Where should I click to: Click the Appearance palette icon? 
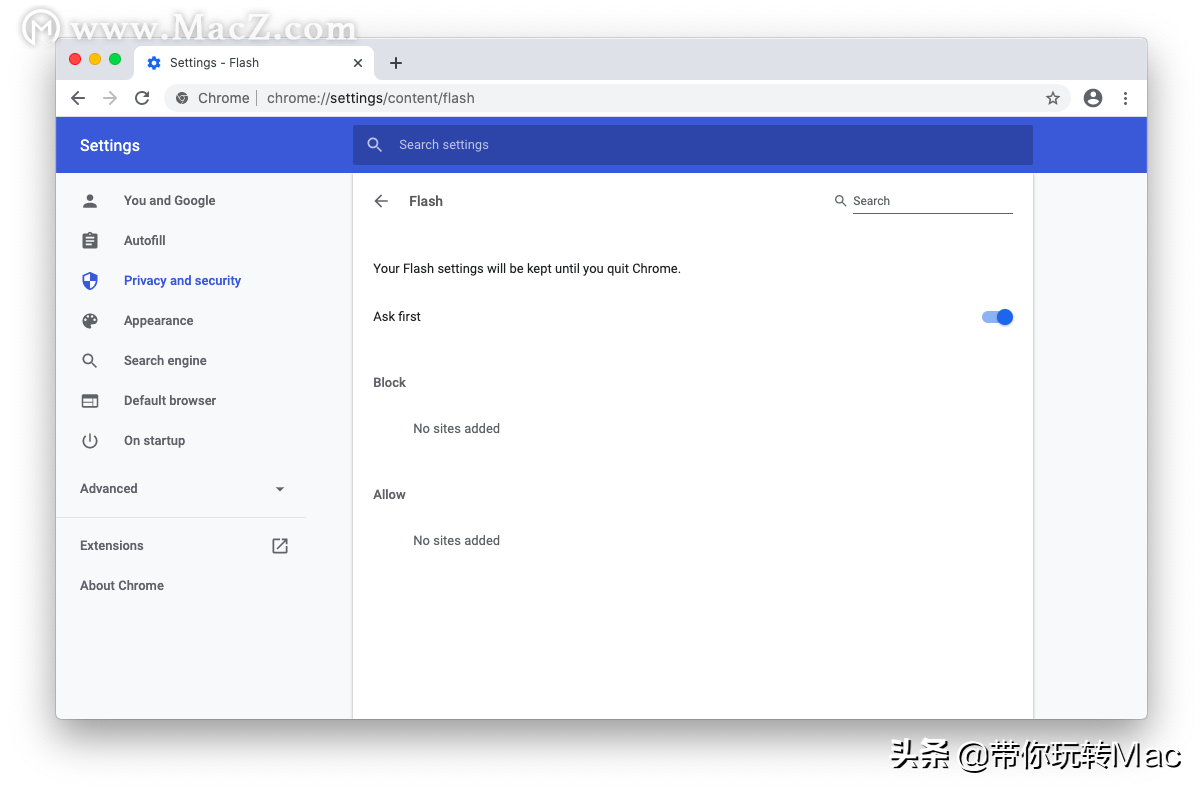pos(90,321)
